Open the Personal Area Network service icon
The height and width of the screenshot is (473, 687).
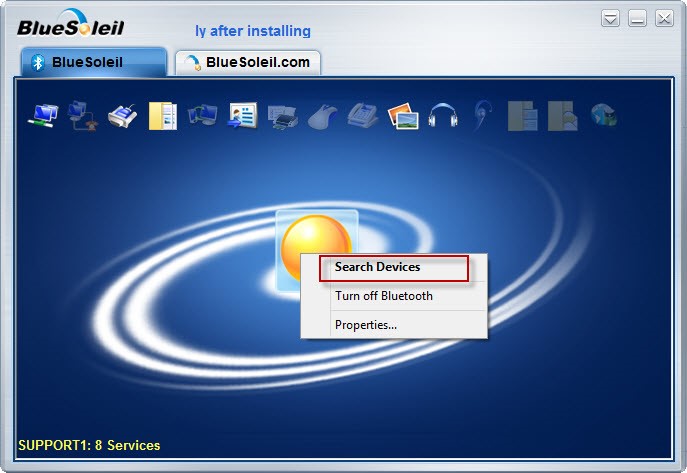tap(43, 116)
